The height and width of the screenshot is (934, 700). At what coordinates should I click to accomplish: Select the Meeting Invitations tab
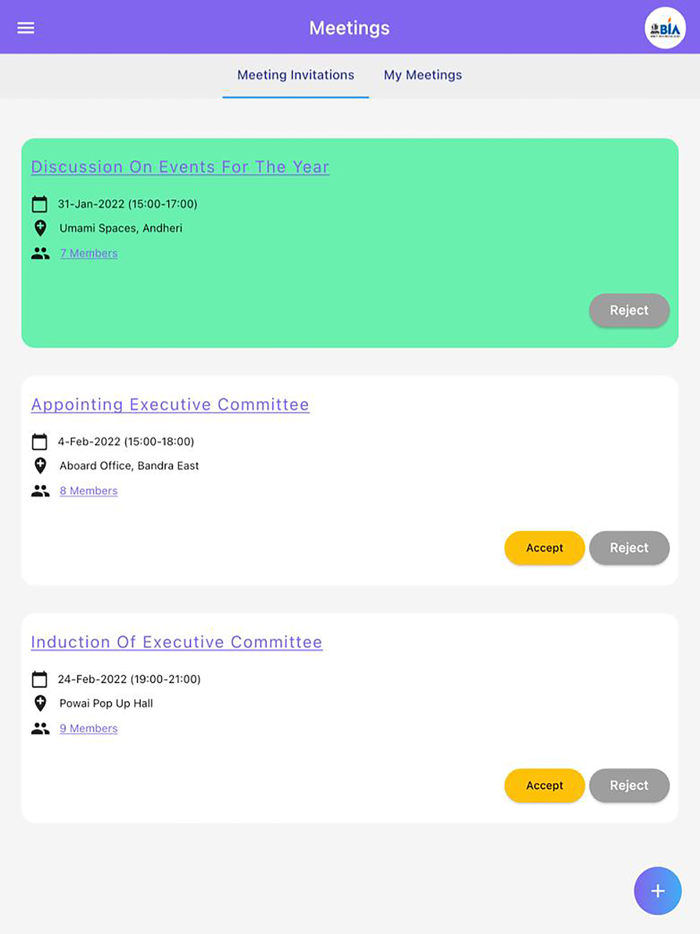(295, 75)
